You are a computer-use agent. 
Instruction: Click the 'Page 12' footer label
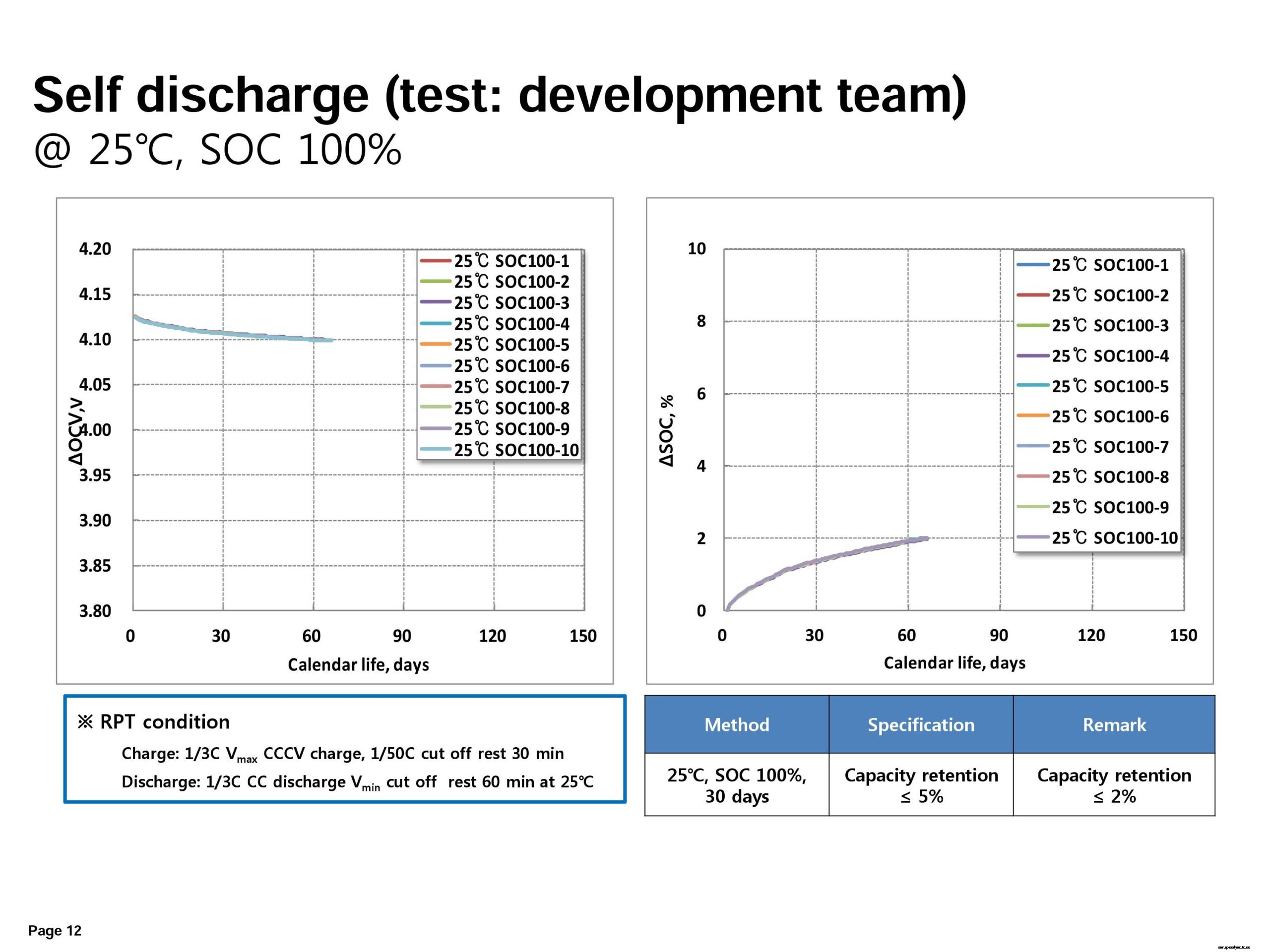pos(55,930)
